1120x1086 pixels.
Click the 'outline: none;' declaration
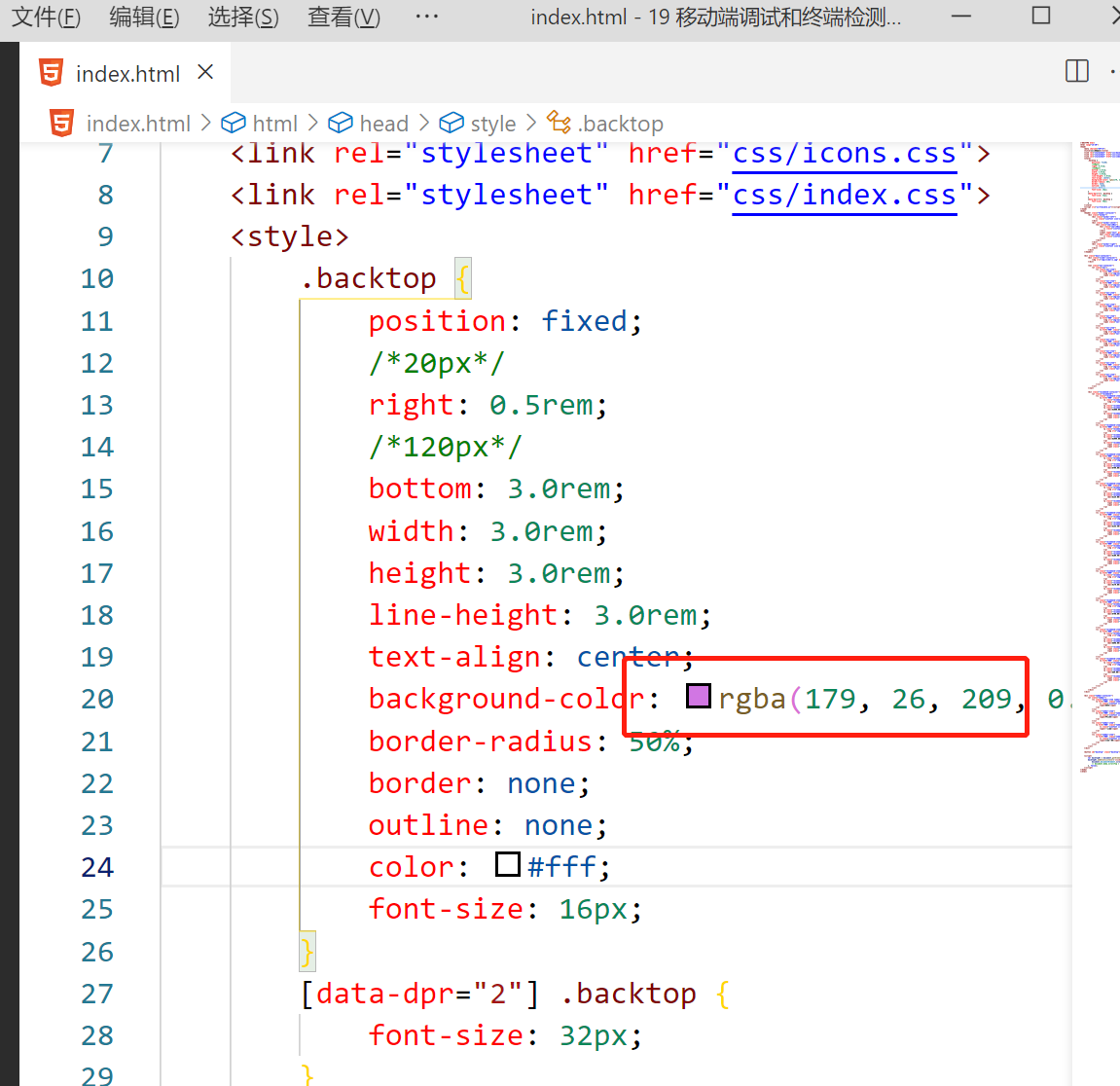488,826
